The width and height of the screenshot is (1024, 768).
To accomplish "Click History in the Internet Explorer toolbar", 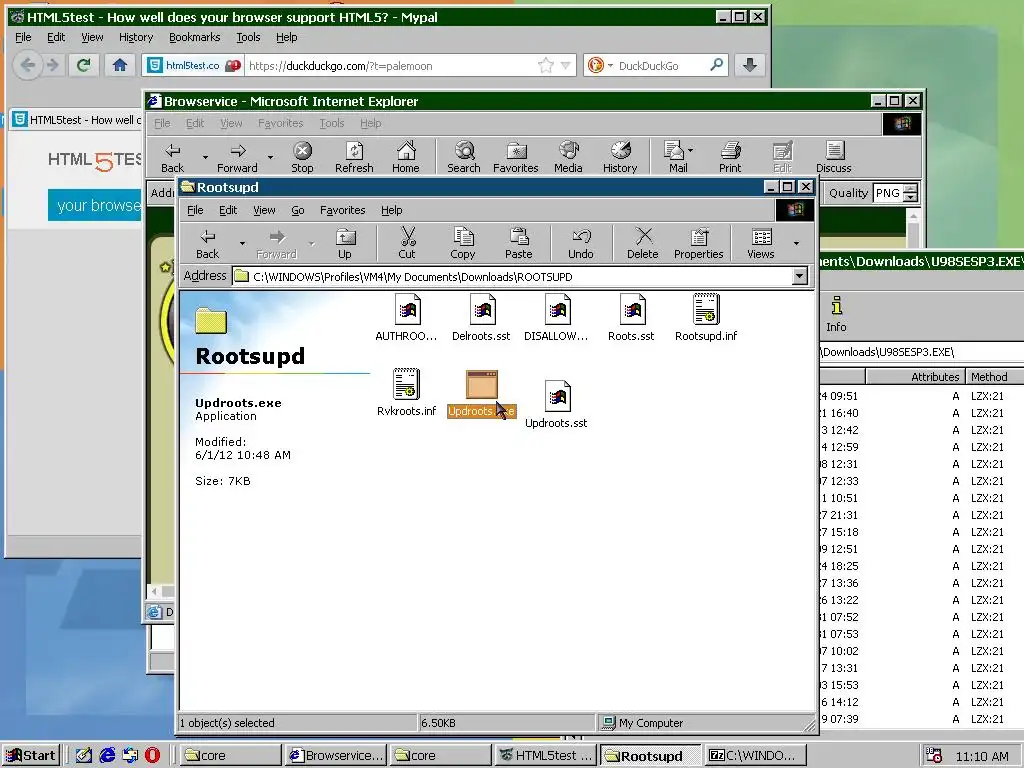I will coord(620,157).
